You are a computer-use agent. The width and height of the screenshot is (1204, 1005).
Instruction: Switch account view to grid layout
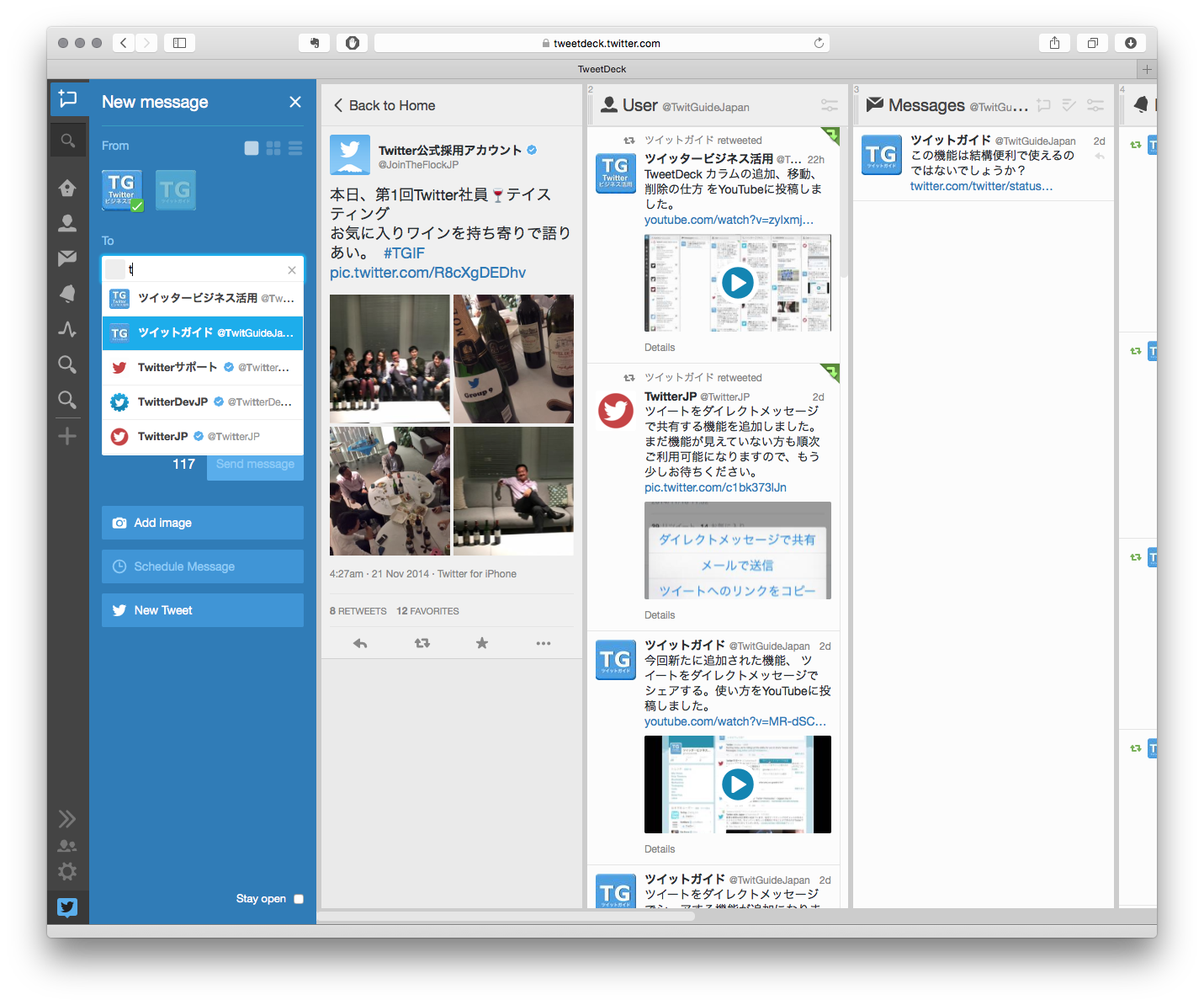click(x=273, y=148)
